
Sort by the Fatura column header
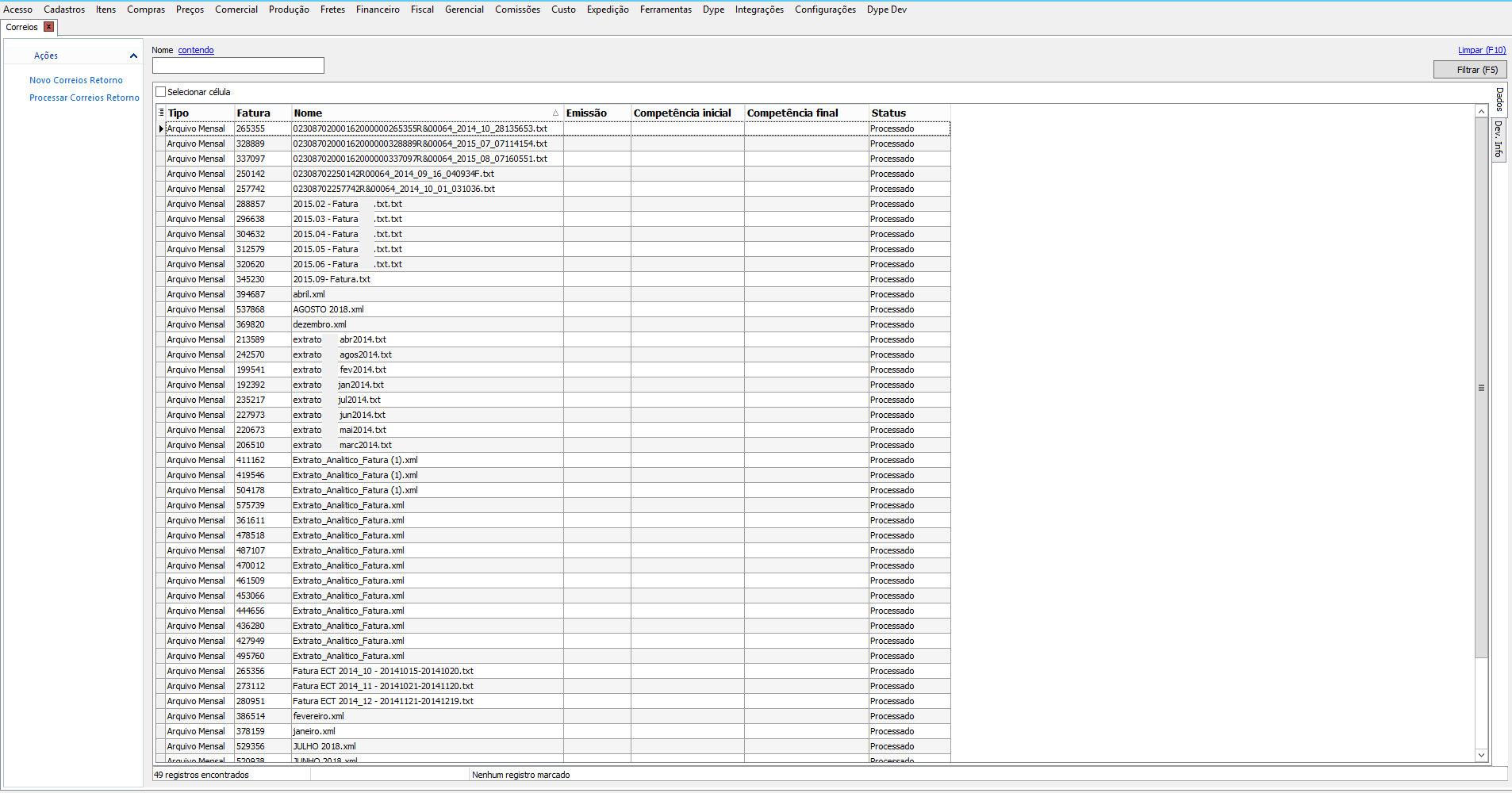pos(263,113)
